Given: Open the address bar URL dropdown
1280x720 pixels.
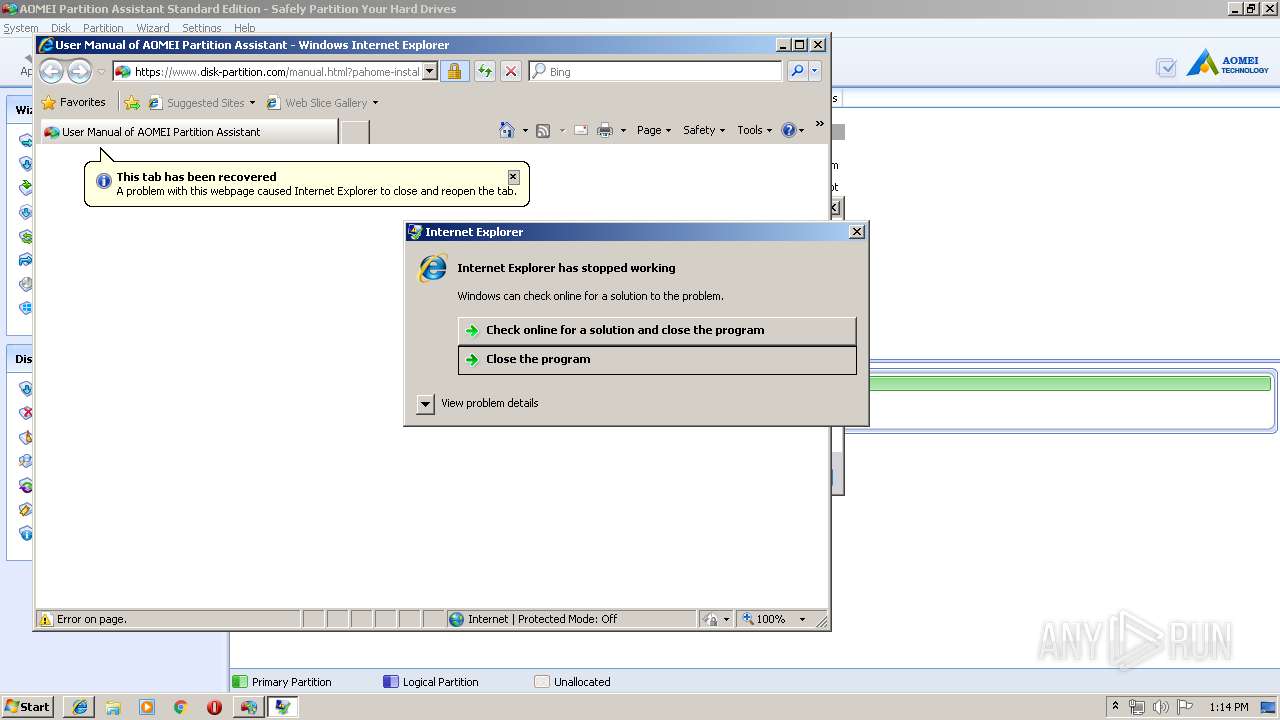Looking at the screenshot, I should [430, 71].
